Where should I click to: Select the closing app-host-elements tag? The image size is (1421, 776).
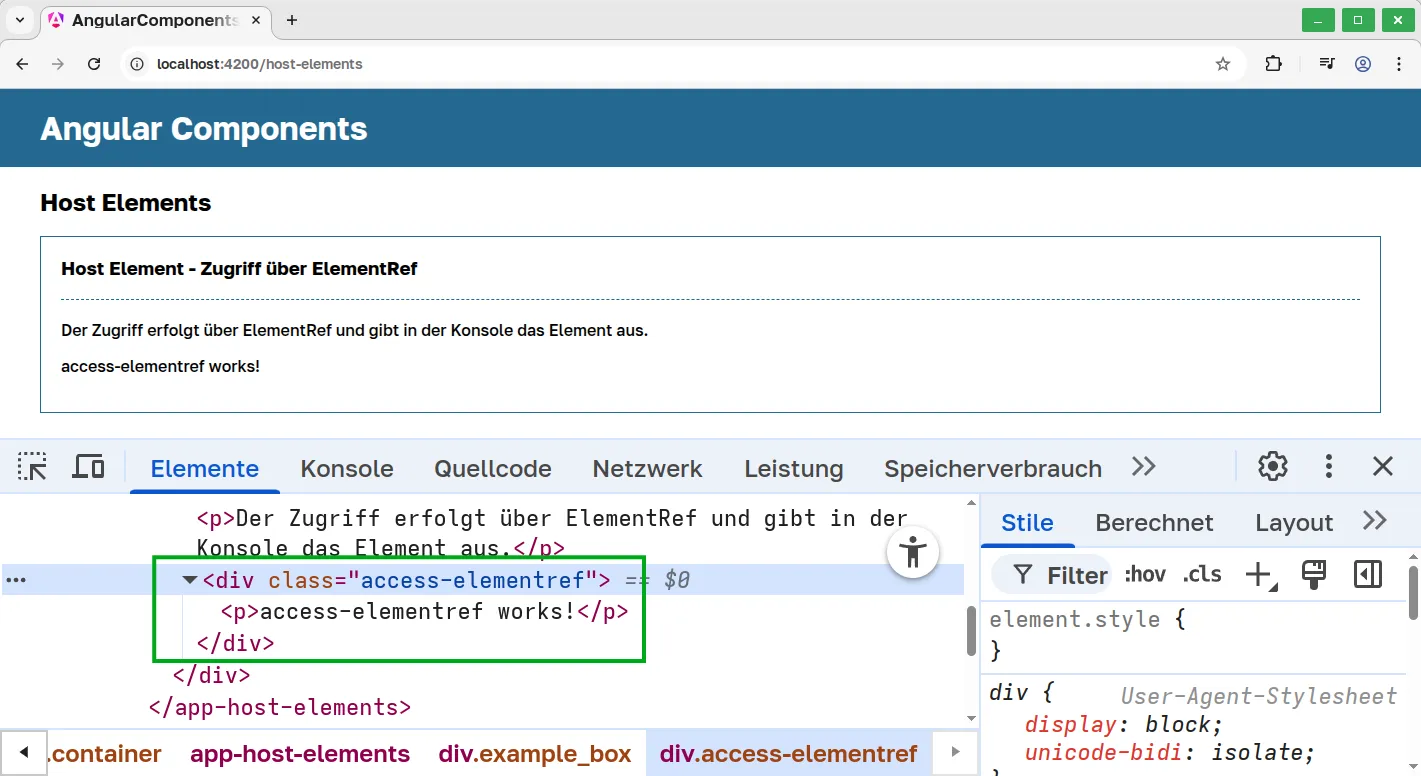280,708
